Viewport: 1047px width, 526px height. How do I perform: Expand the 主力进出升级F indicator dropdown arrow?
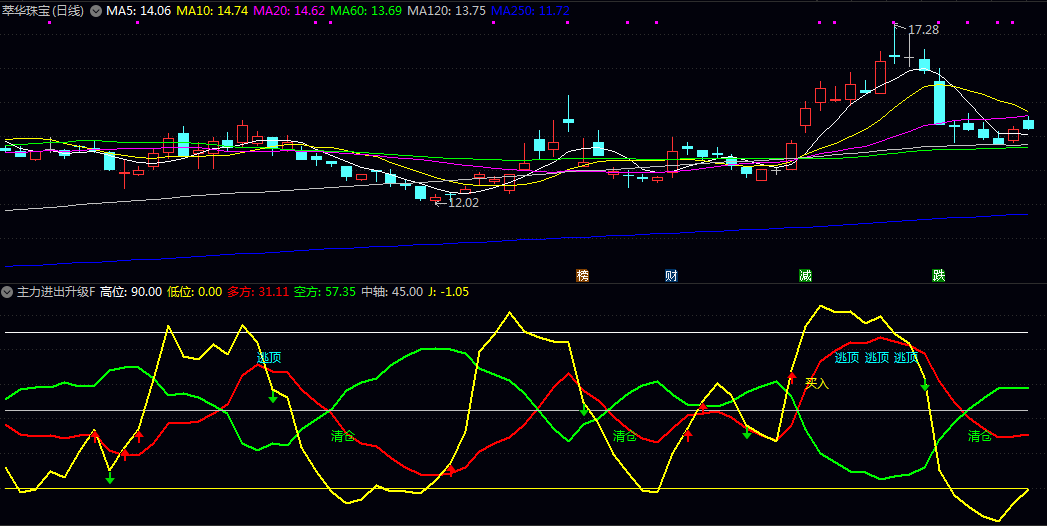coord(8,292)
